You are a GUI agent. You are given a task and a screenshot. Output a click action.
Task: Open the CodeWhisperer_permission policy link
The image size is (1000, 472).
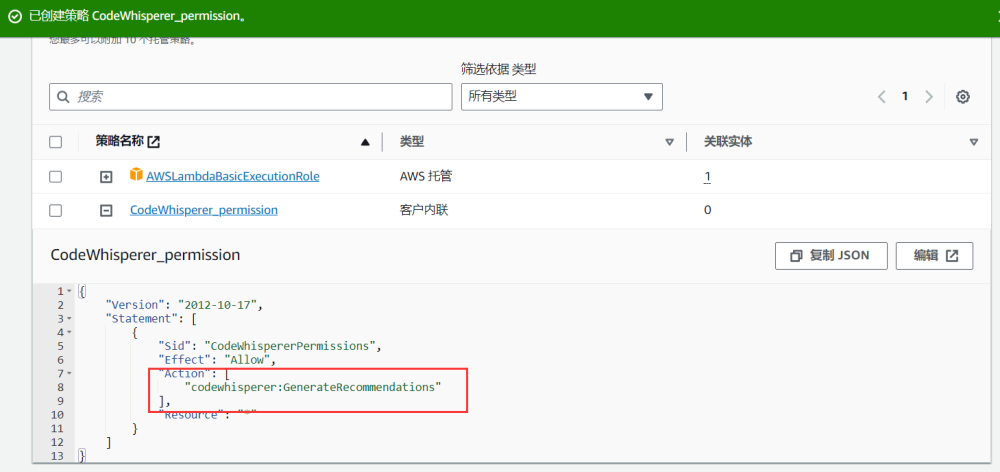click(x=203, y=210)
